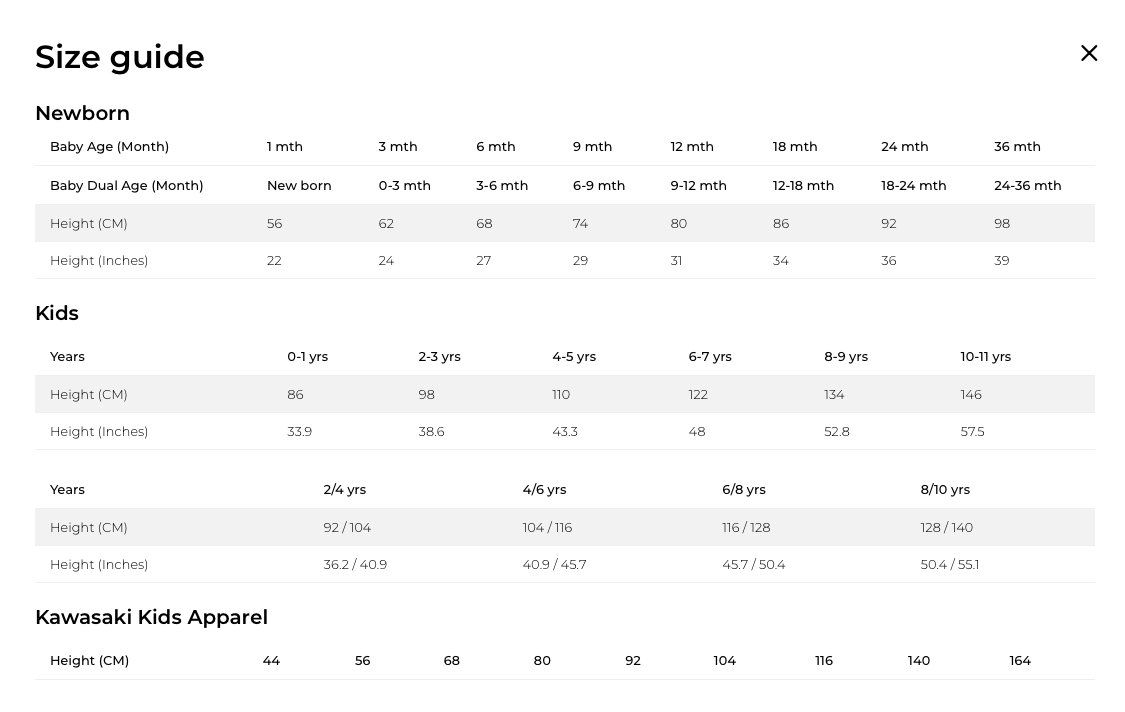Viewport: 1125px width, 712px height.
Task: Click the Baby Dual Age (Month) row label
Action: tap(126, 185)
